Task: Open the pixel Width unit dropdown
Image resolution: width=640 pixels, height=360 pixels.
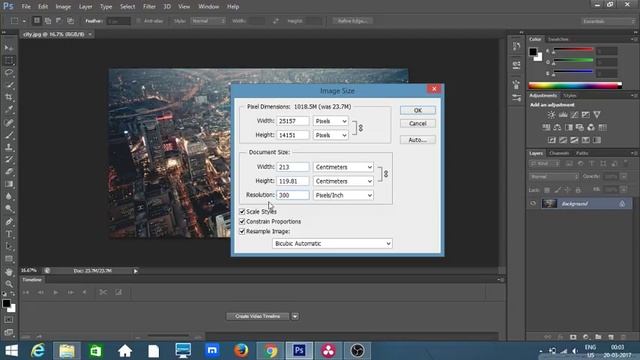Action: click(331, 121)
